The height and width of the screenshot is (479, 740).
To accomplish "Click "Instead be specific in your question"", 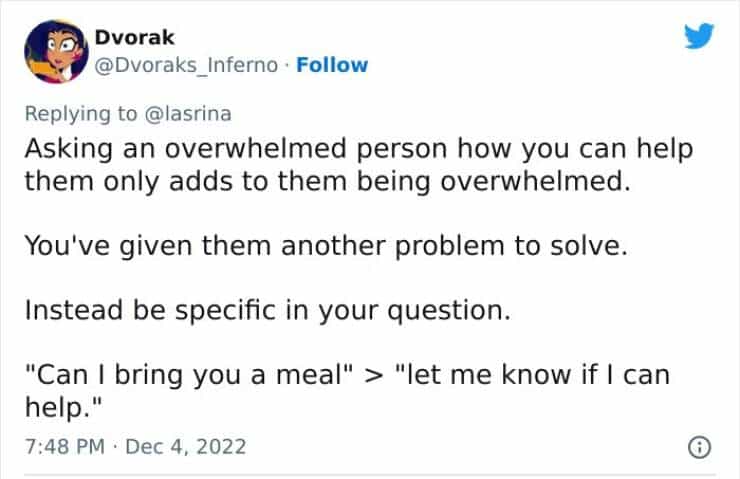I will (x=267, y=311).
